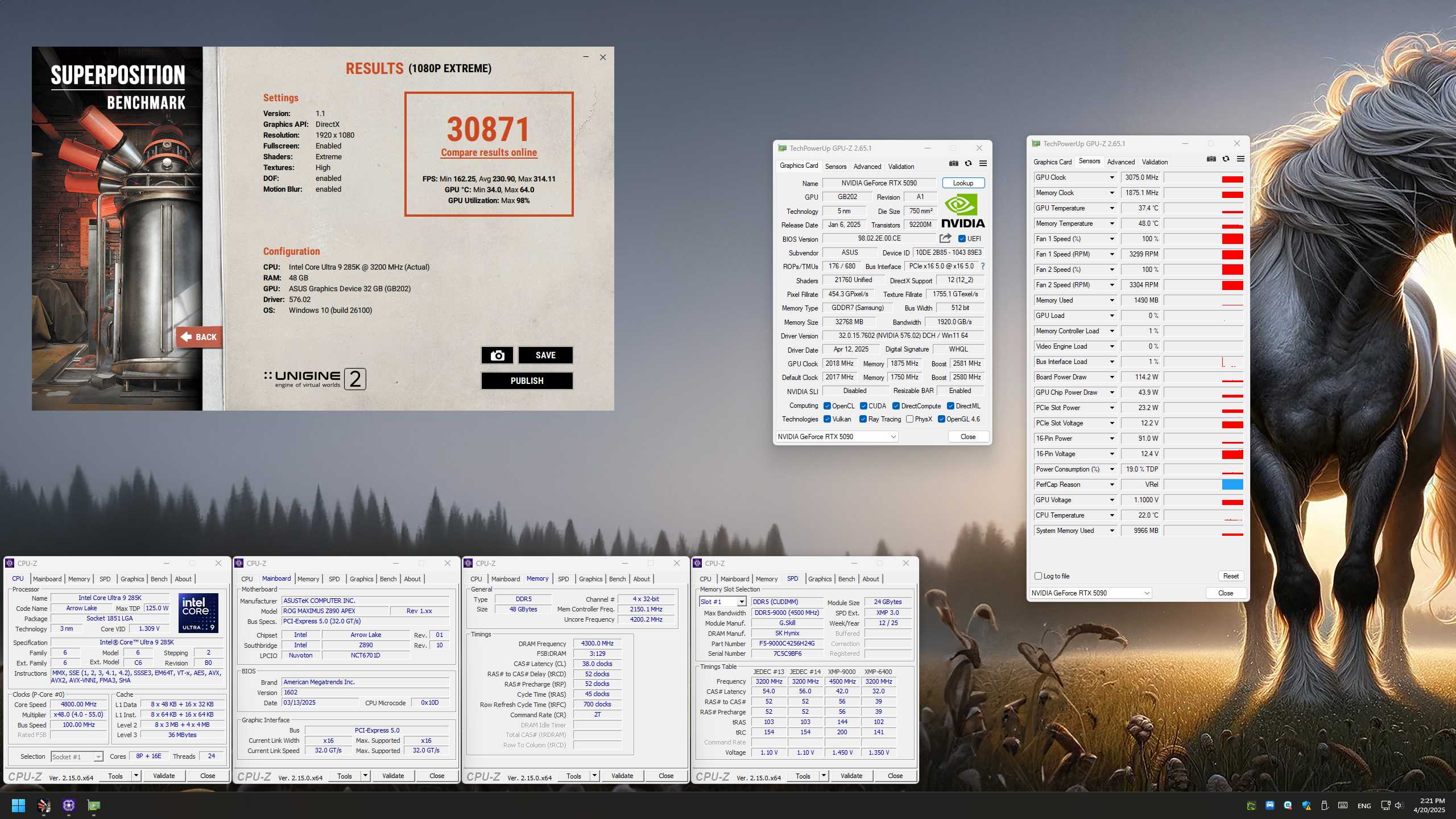Click Reset in GPU-Z Sensors window

[x=1231, y=576]
